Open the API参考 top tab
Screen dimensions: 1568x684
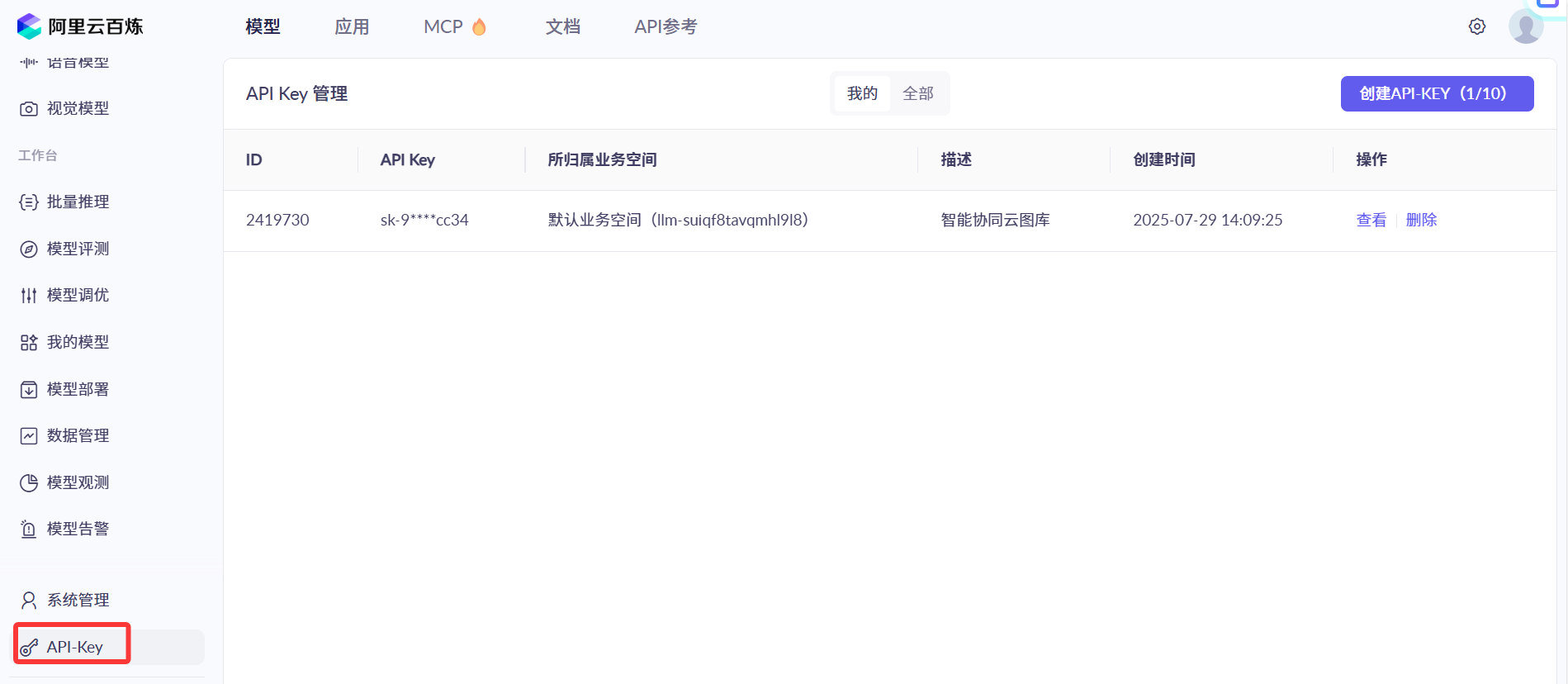tap(666, 26)
